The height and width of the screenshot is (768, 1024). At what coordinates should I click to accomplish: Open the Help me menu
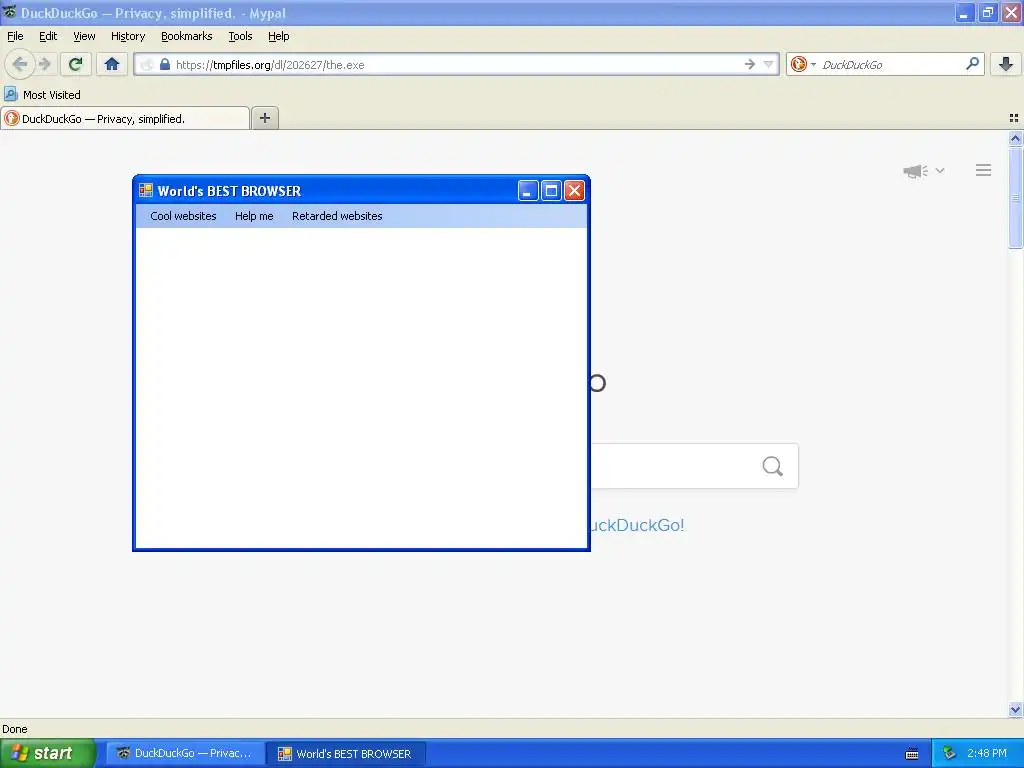point(254,216)
